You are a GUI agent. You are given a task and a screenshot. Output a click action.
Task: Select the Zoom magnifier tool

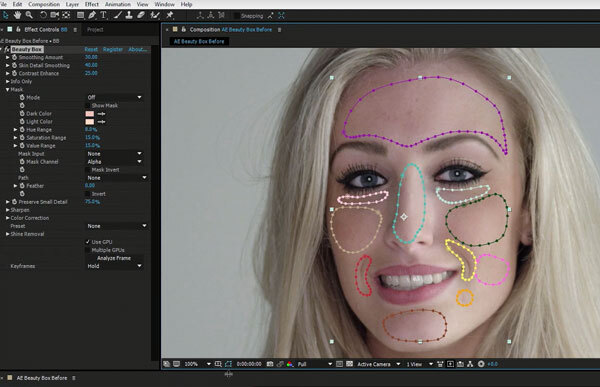pyautogui.click(x=29, y=15)
